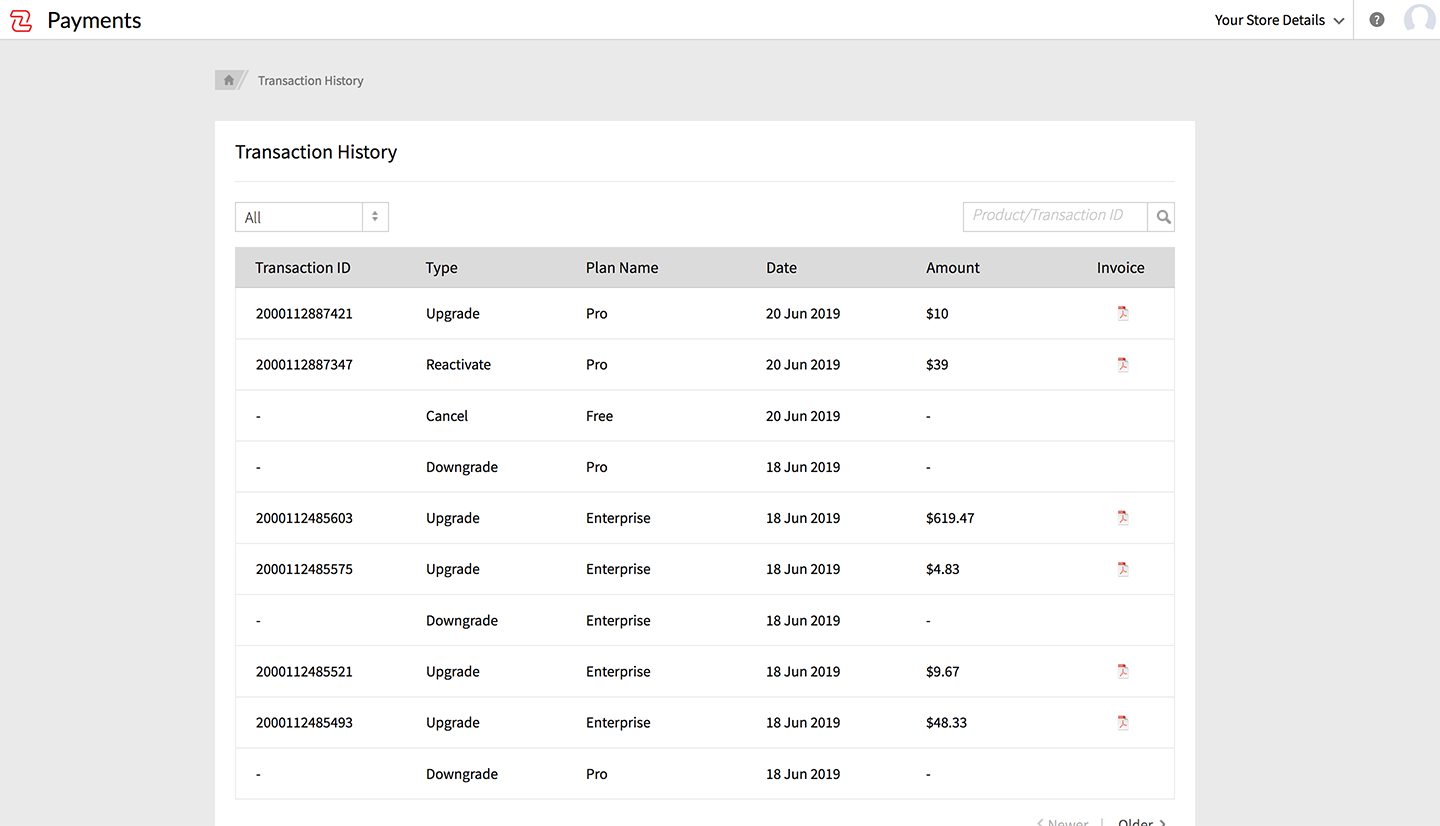
Task: Click the home breadcrumb icon
Action: pos(229,81)
